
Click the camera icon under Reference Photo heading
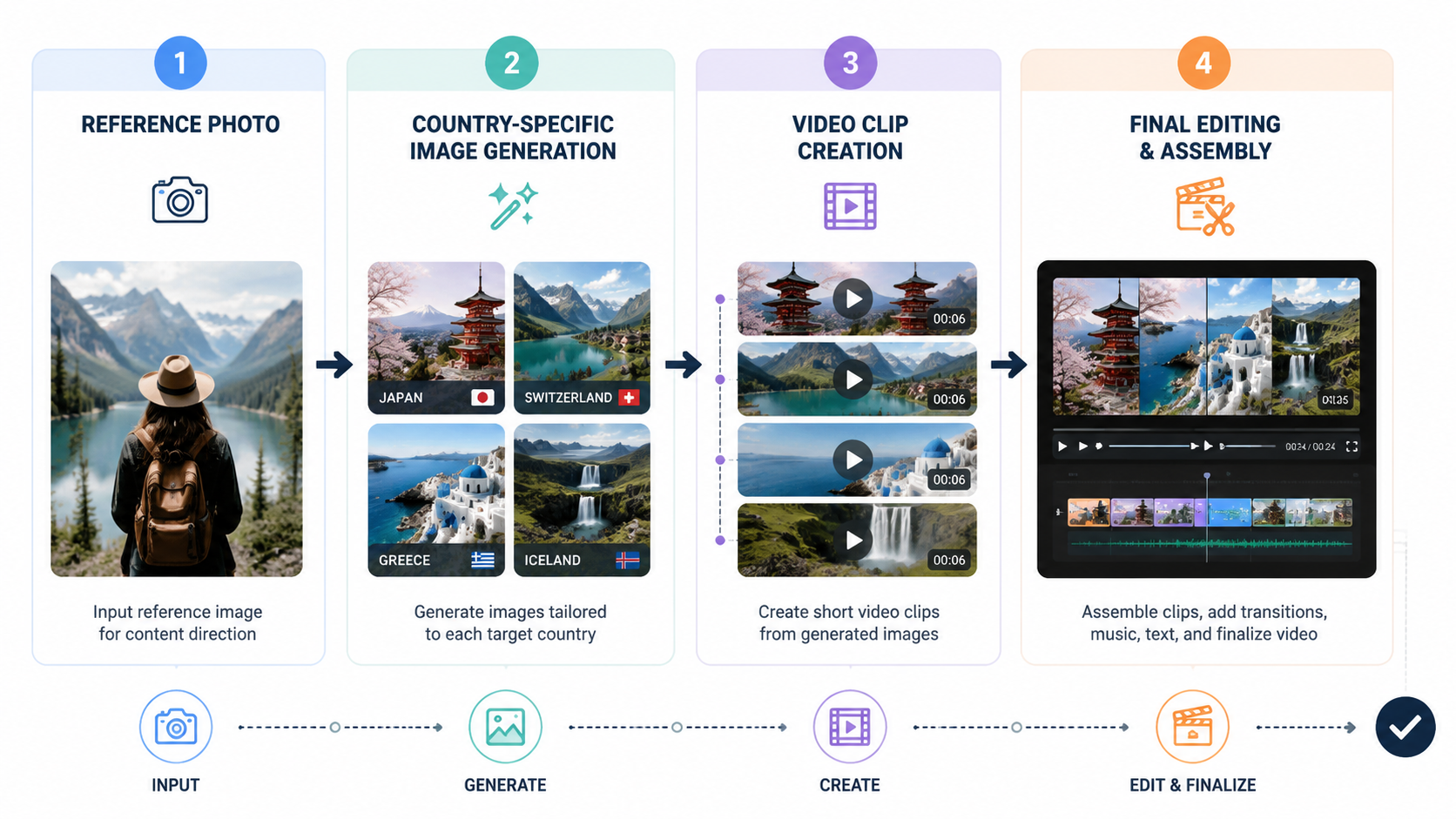tap(180, 200)
